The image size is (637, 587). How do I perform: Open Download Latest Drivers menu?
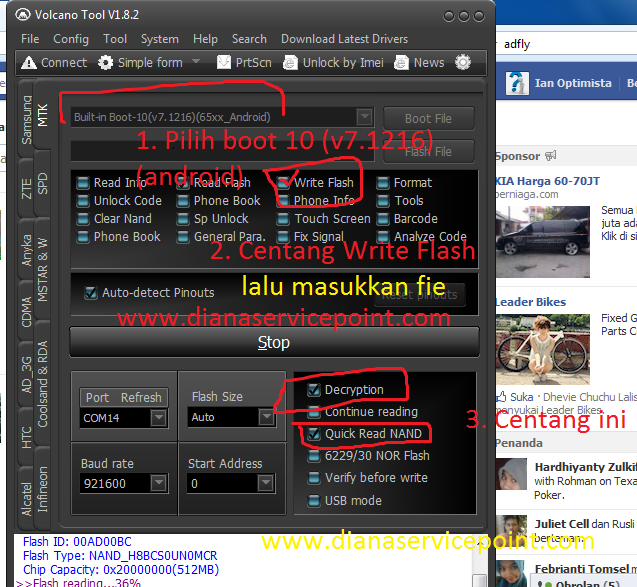point(344,39)
